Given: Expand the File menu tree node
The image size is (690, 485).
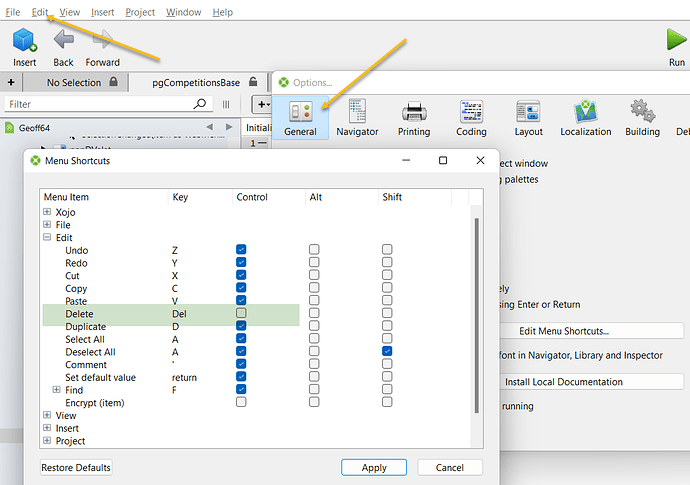Looking at the screenshot, I should tap(47, 224).
